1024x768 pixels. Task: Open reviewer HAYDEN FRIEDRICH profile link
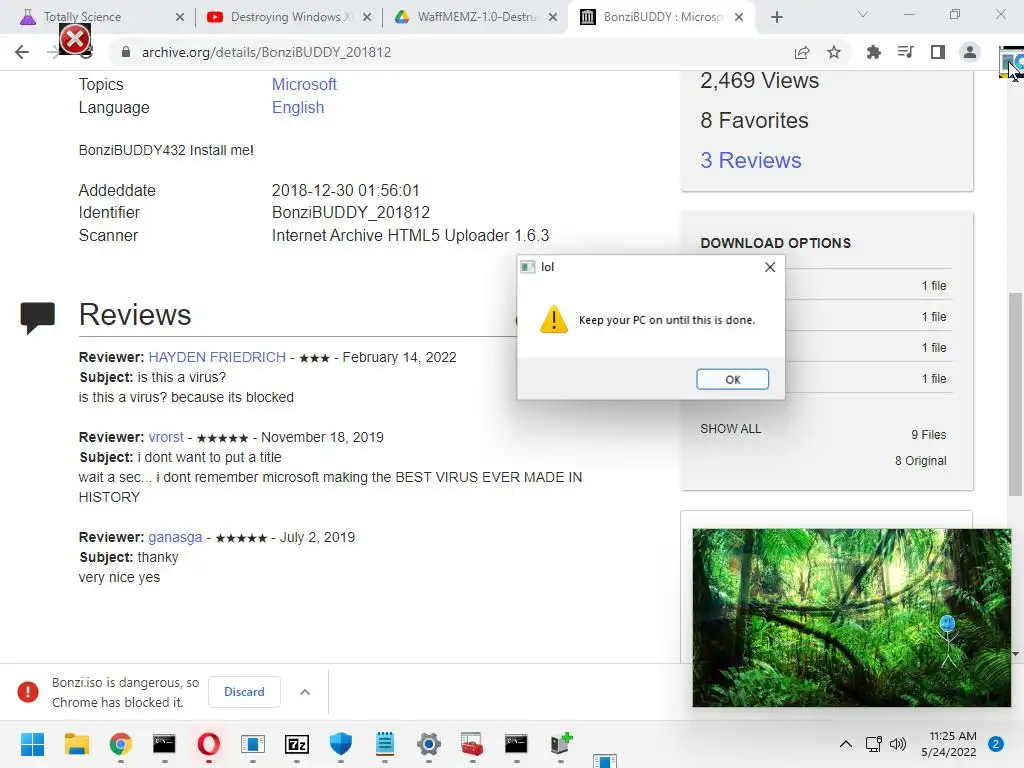point(217,357)
